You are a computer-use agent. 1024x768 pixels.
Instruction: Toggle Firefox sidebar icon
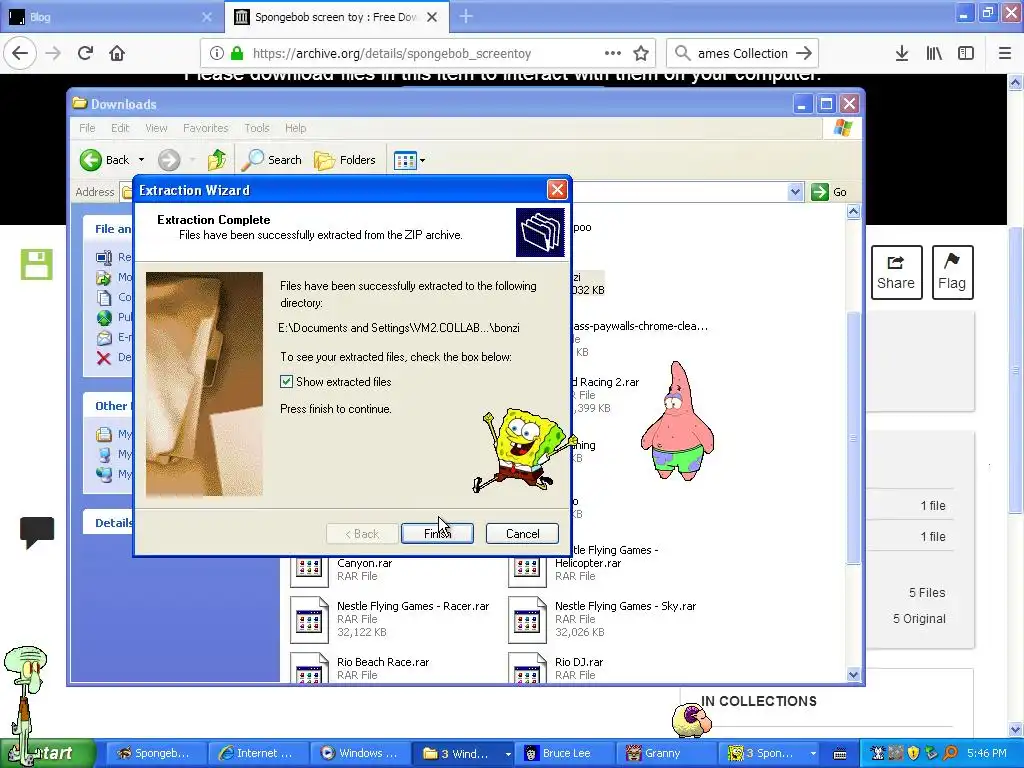click(966, 54)
